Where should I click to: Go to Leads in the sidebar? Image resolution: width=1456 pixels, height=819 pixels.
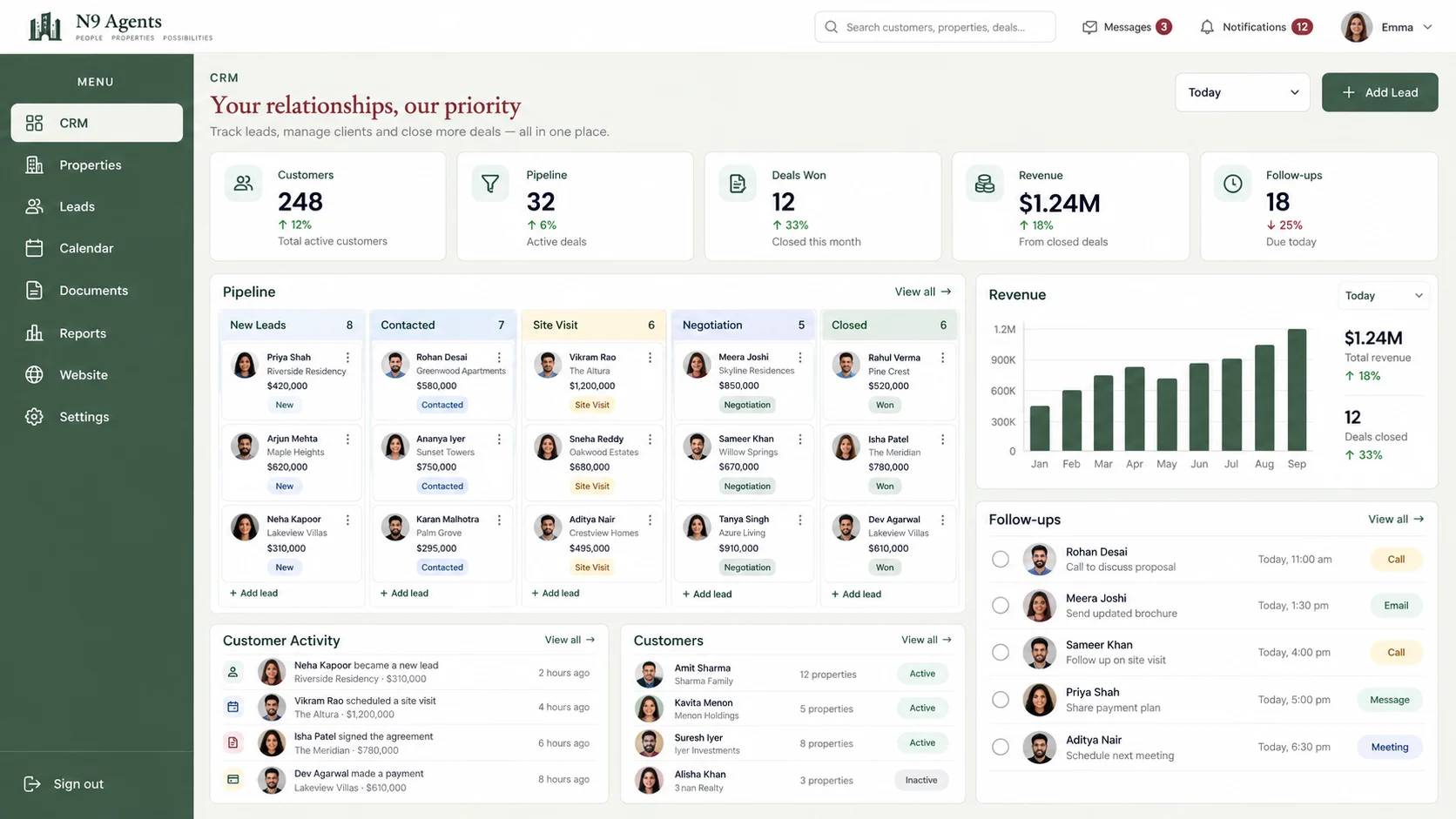tap(97, 206)
